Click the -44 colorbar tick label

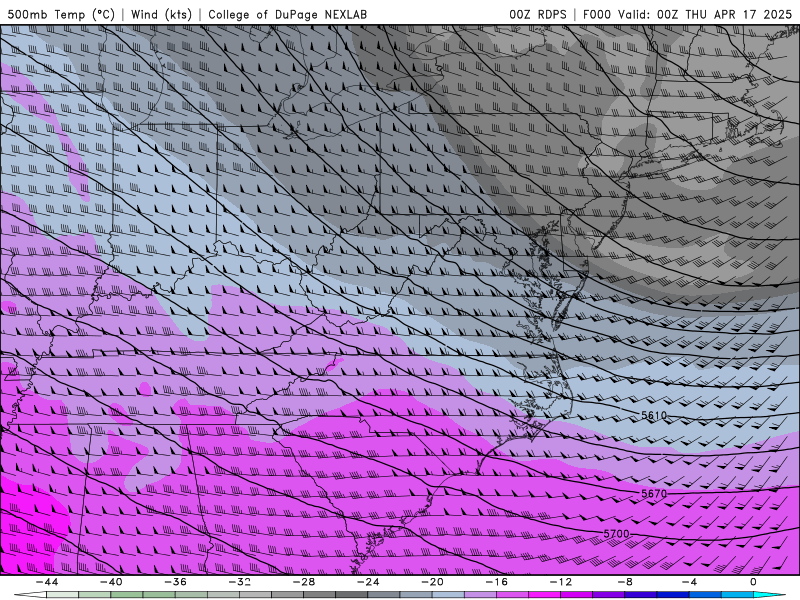pos(47,582)
